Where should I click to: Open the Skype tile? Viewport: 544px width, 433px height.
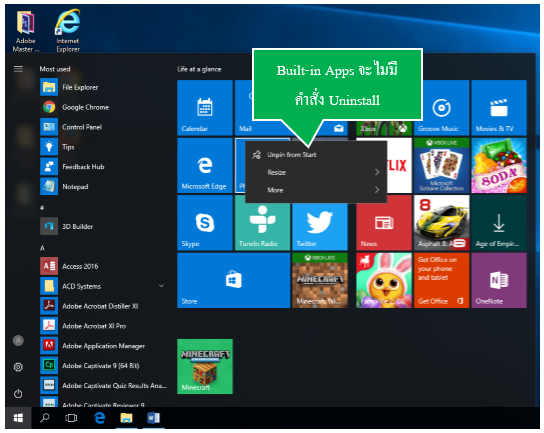(x=205, y=223)
